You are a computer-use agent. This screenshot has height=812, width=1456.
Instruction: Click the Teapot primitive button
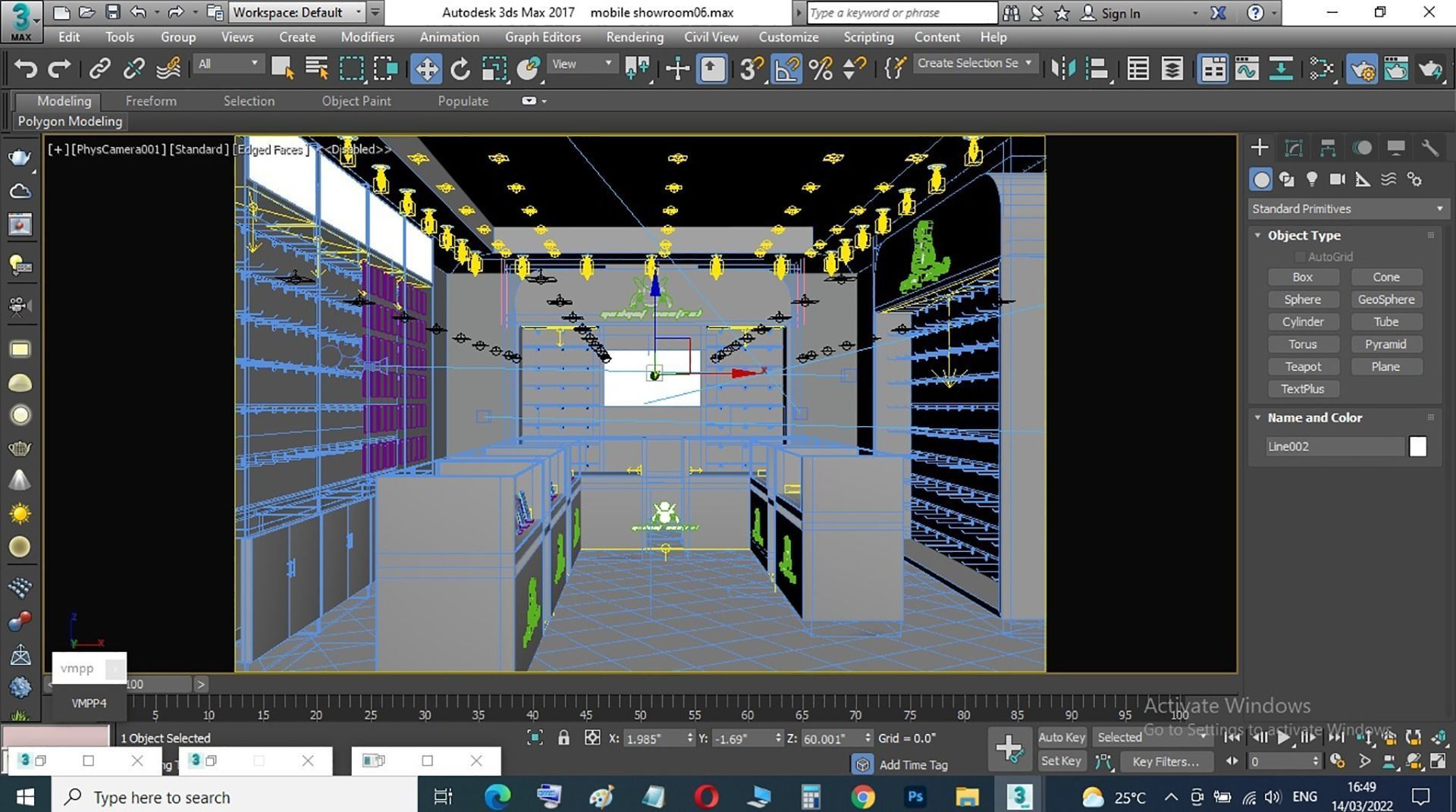point(1303,367)
